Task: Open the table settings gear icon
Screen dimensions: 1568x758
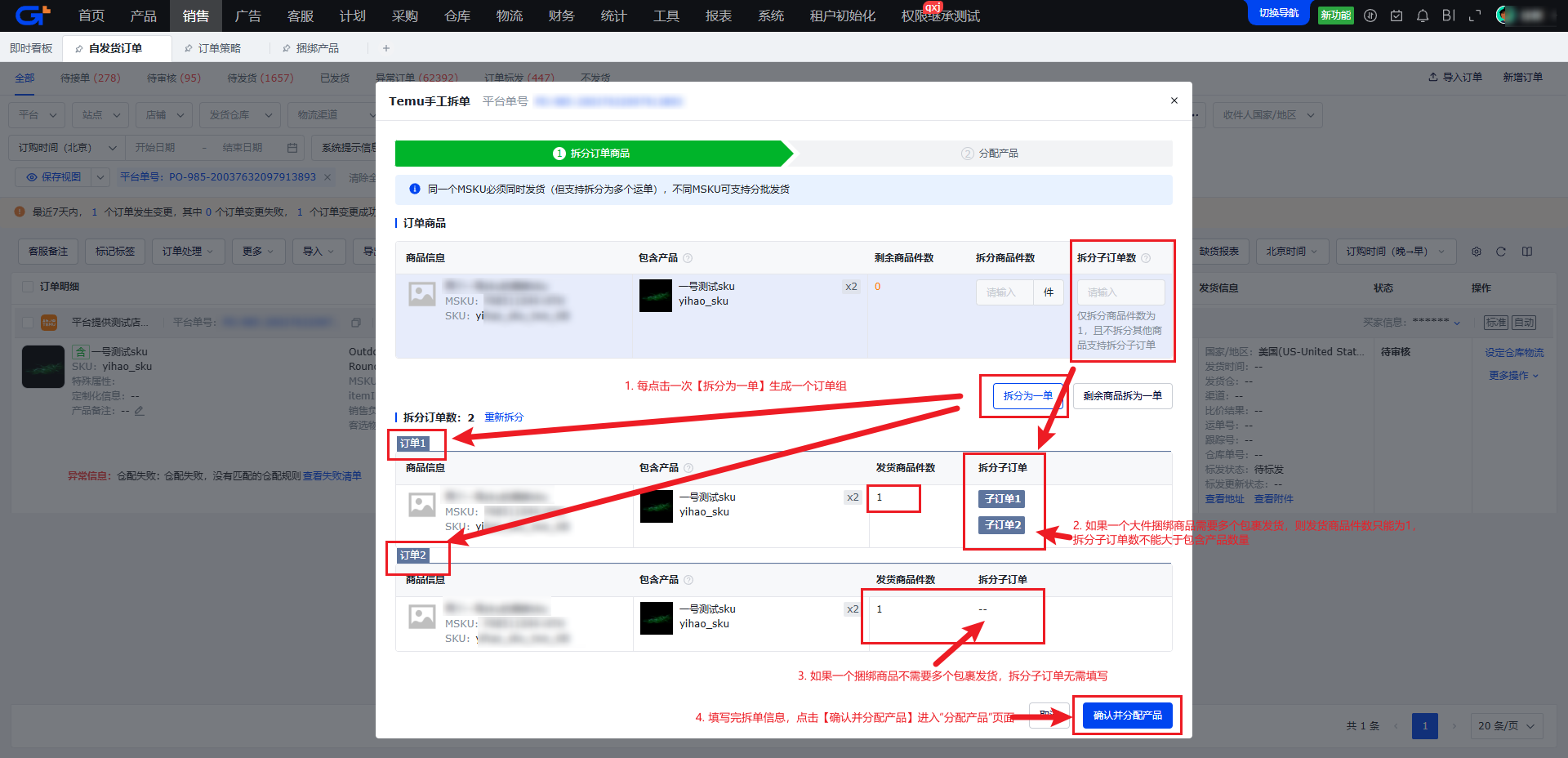Action: 1477,252
